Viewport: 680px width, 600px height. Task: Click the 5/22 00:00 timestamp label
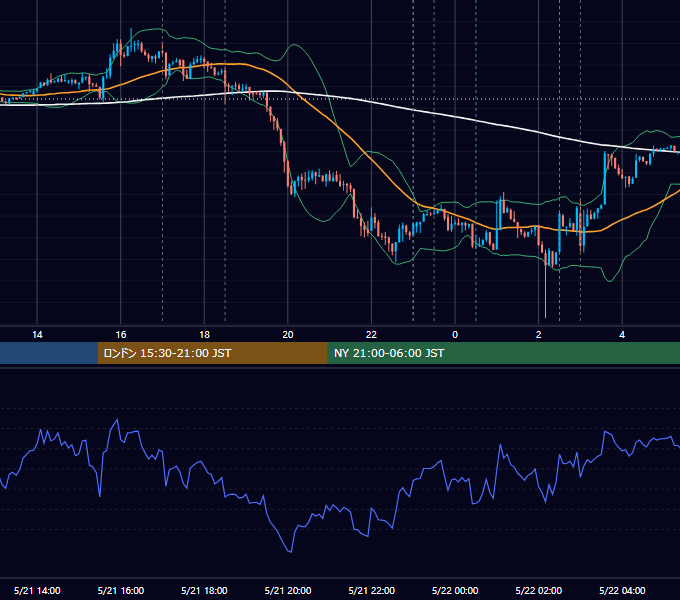click(455, 590)
